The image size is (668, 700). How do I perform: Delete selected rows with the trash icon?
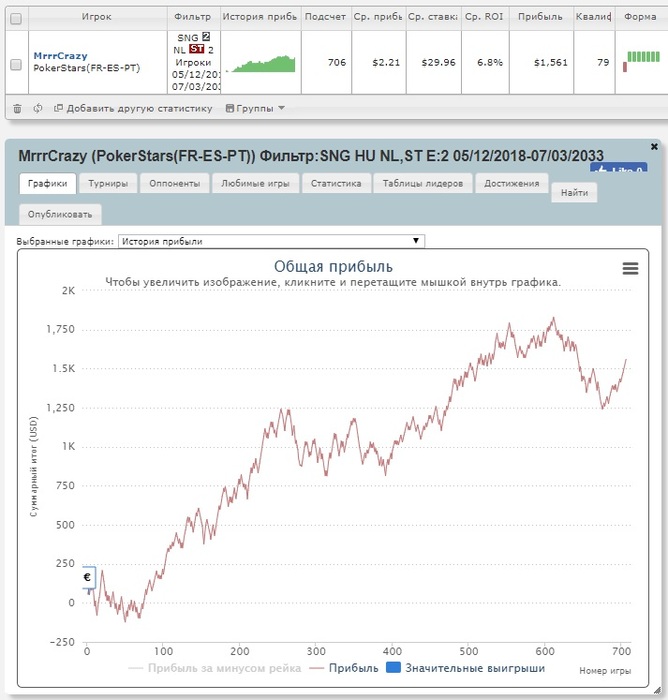coord(17,108)
